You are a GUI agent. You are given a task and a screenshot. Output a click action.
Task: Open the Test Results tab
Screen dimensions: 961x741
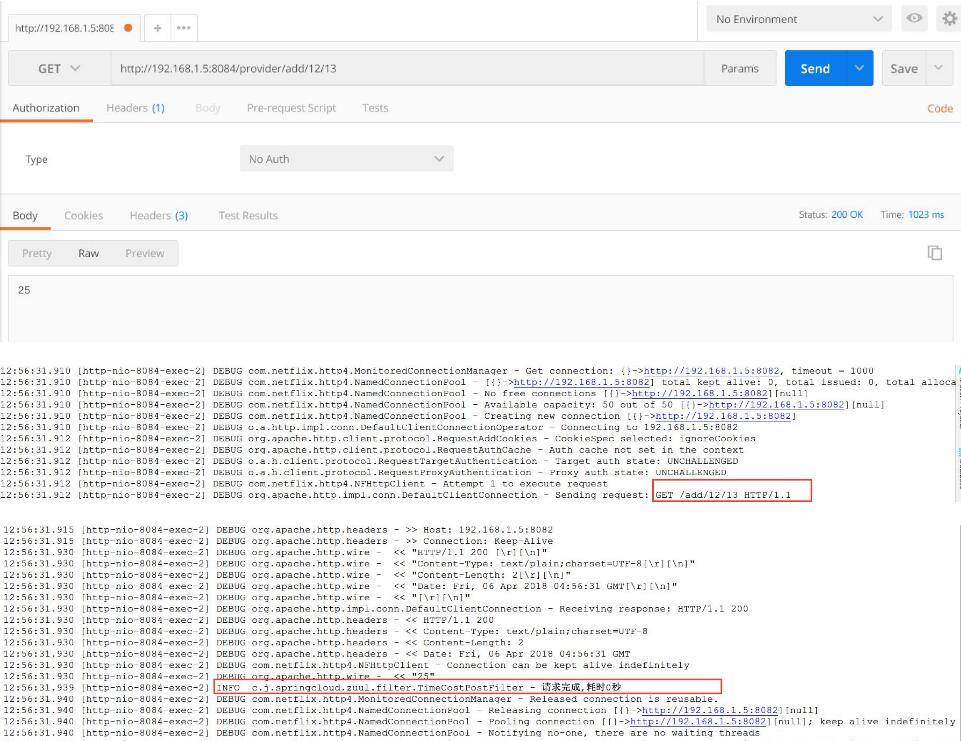point(248,215)
